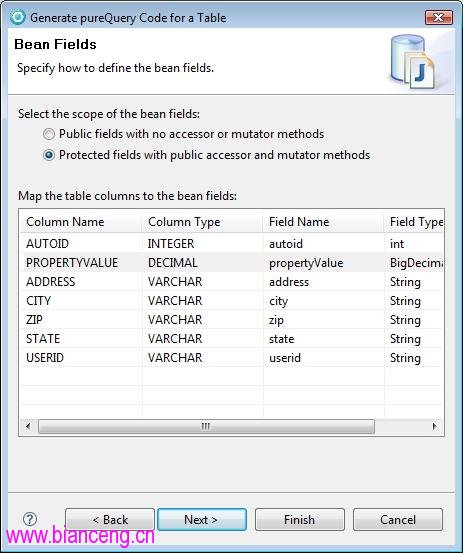
Task: Select Protected fields with public accessor radio
Action: pyautogui.click(x=49, y=155)
